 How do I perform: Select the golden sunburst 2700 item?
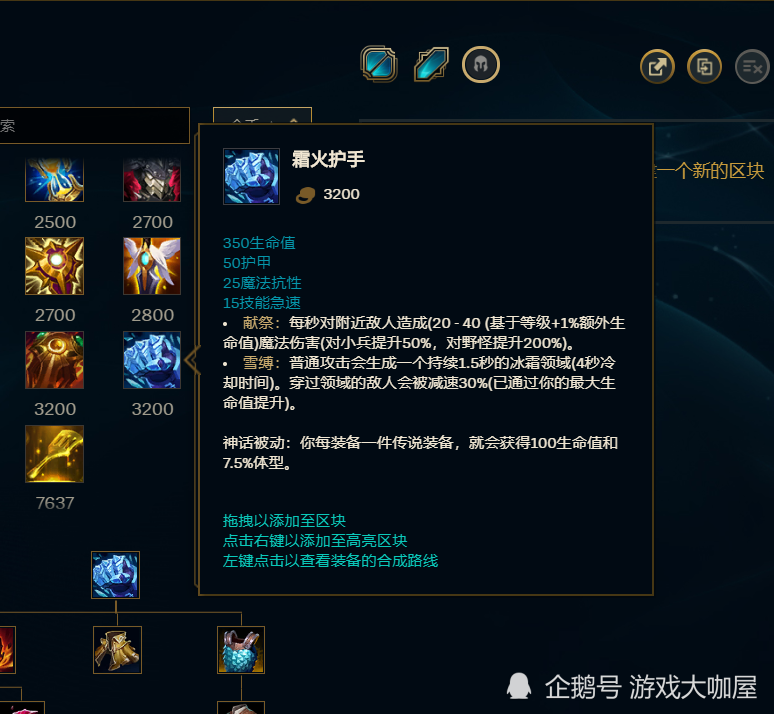click(x=55, y=266)
